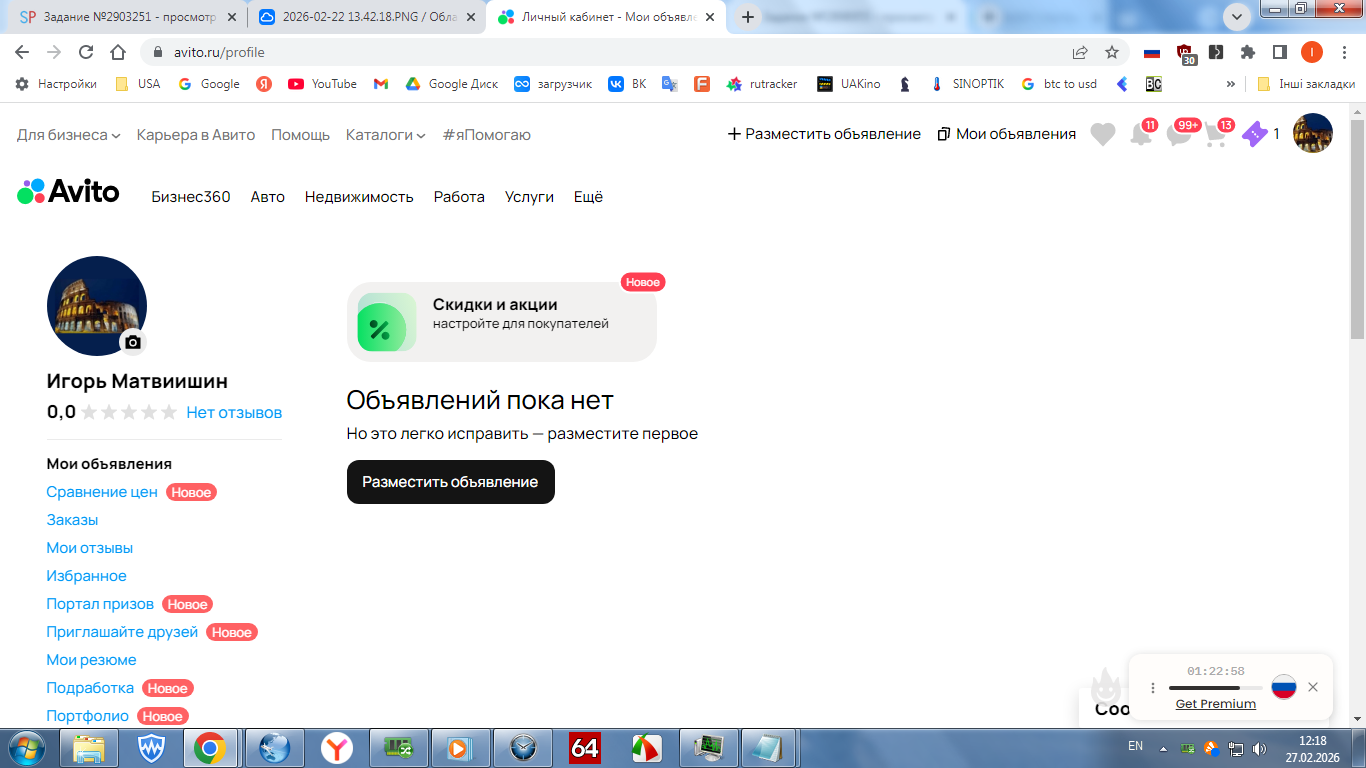Open the Google Translate bookmark icon

click(x=670, y=84)
